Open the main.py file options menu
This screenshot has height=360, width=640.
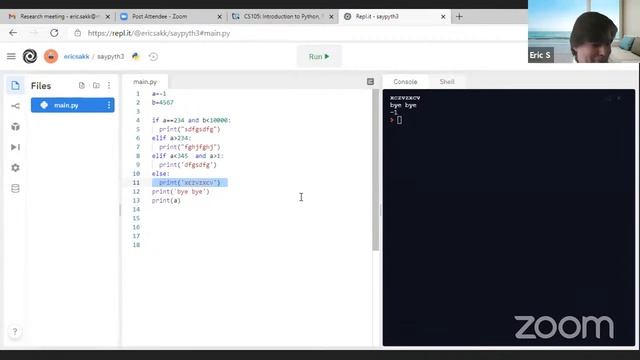point(109,105)
